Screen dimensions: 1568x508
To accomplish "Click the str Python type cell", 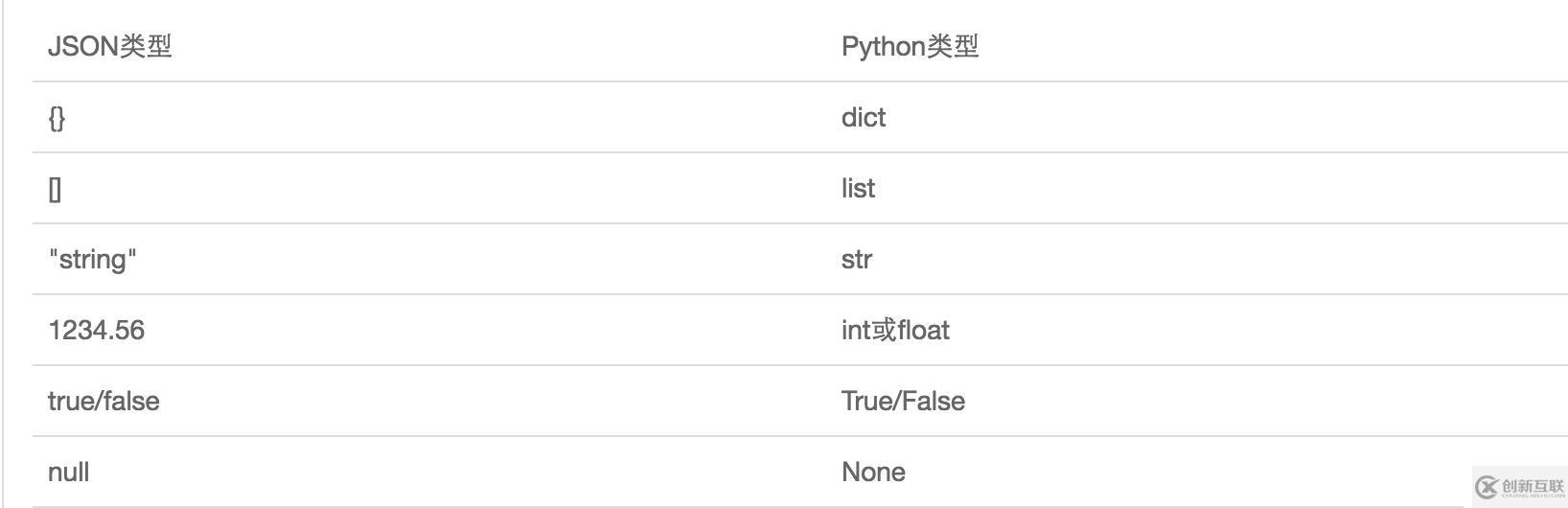I will (x=857, y=260).
